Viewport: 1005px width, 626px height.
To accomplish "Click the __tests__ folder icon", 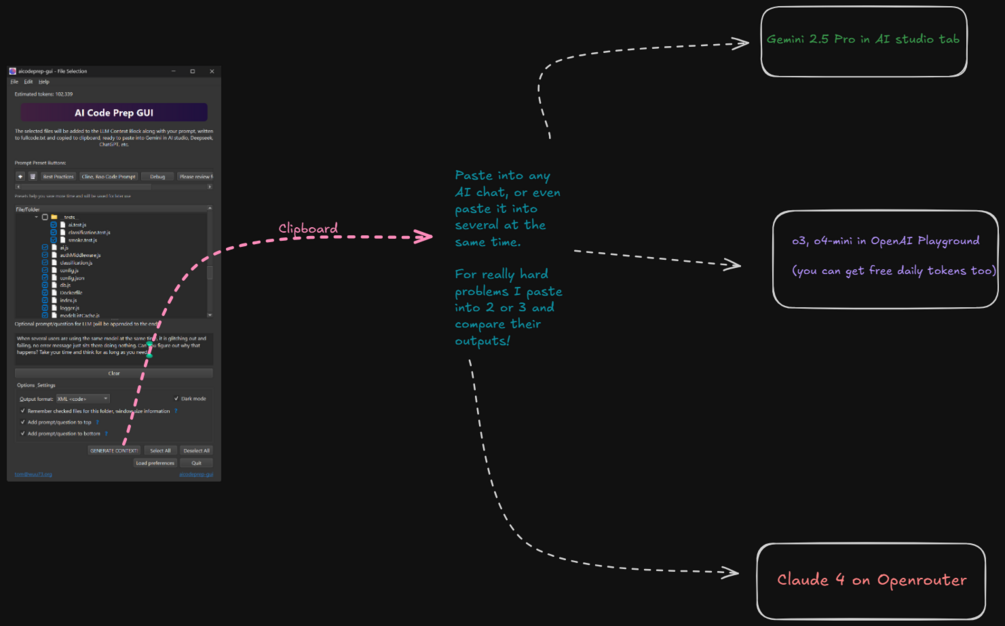I will [x=54, y=217].
